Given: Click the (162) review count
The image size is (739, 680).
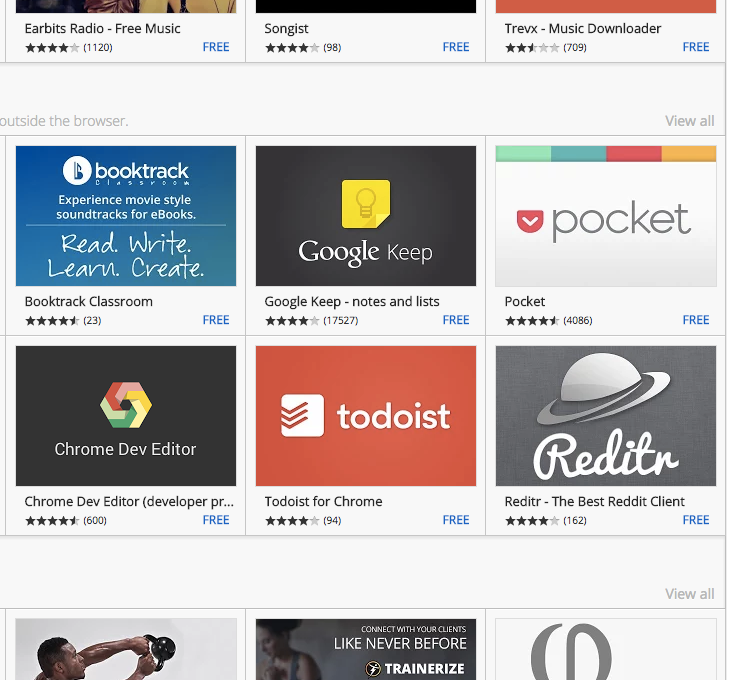Looking at the screenshot, I should 575,521.
